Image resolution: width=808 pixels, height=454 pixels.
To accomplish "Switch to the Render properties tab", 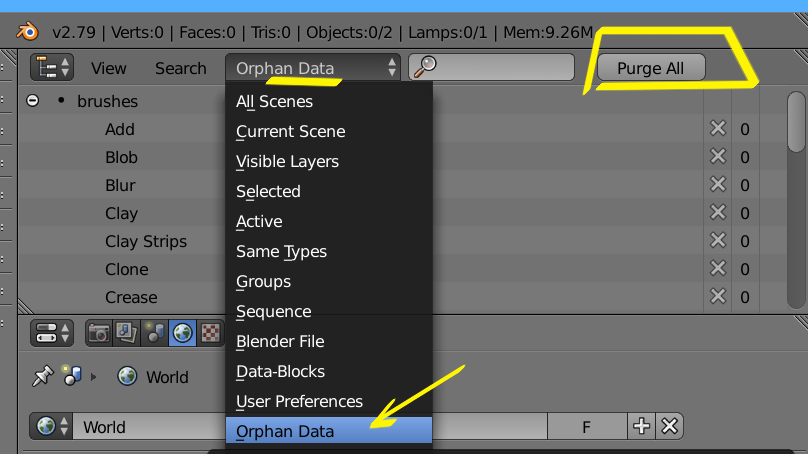I will [x=98, y=333].
